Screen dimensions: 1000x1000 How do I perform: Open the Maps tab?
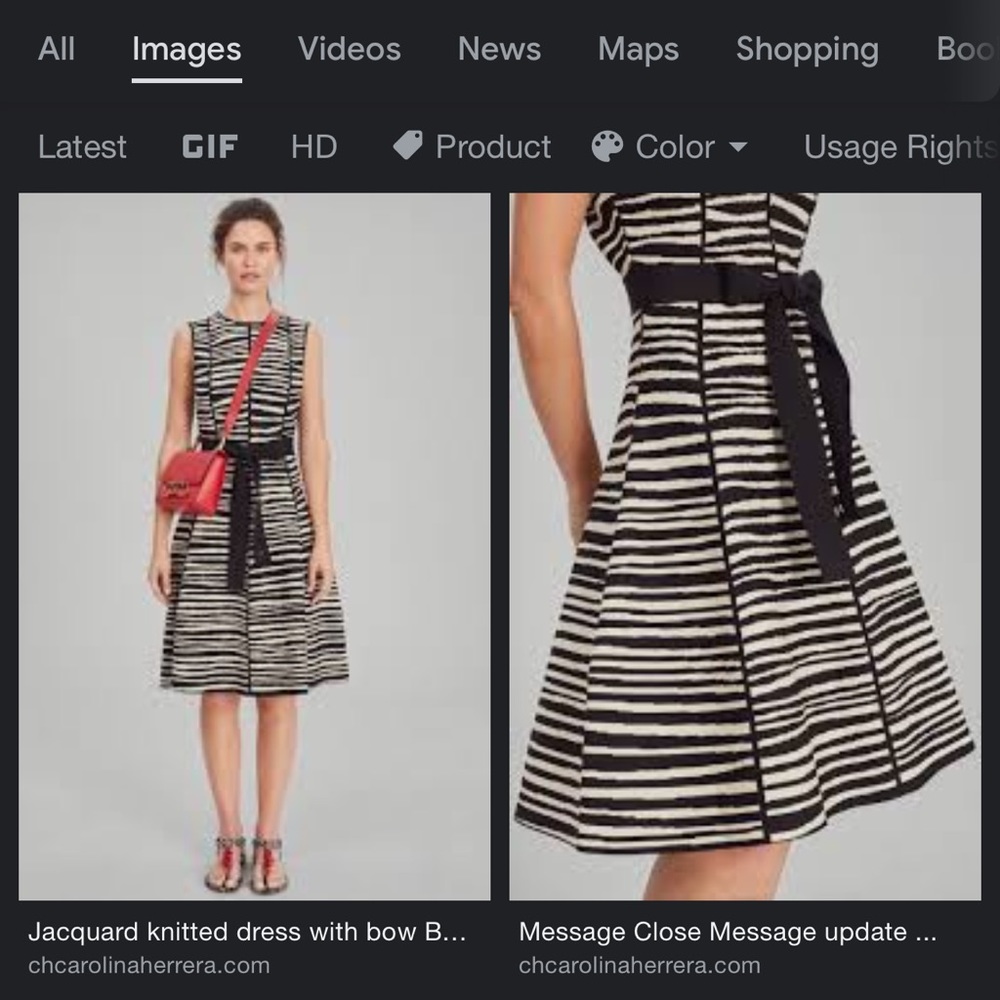(x=638, y=49)
